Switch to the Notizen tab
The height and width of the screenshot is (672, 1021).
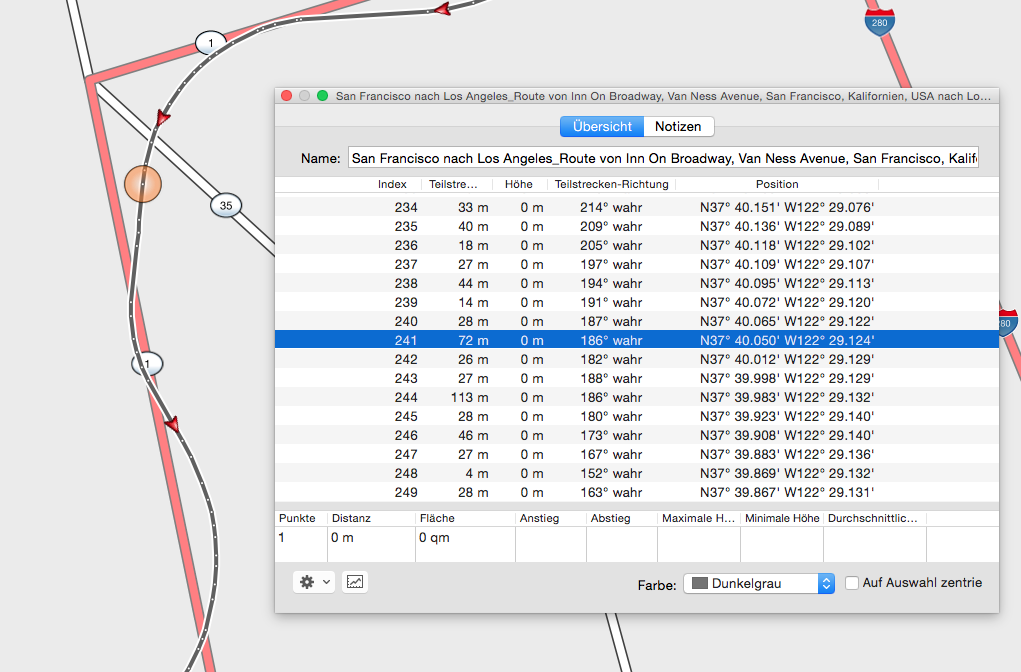tap(678, 127)
